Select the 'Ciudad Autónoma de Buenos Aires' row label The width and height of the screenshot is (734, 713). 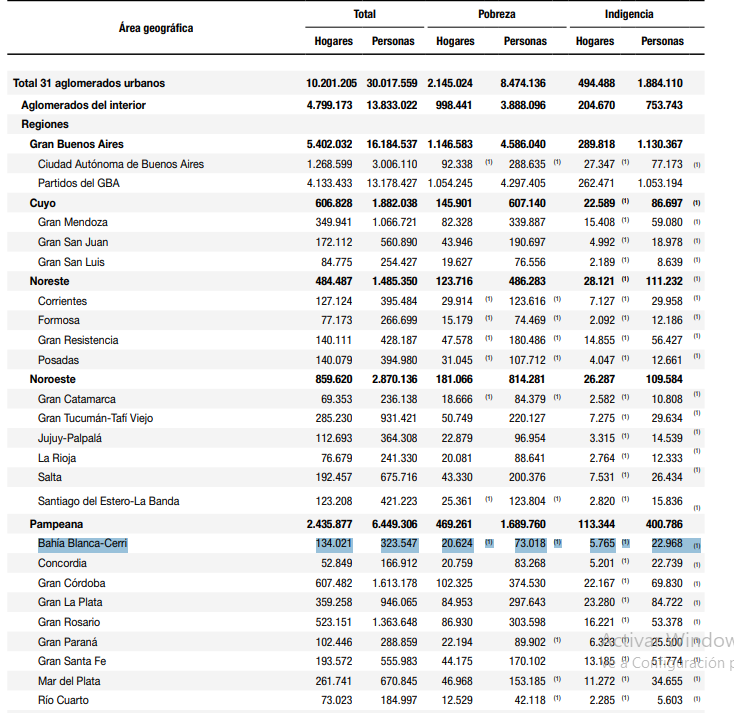tap(120, 164)
